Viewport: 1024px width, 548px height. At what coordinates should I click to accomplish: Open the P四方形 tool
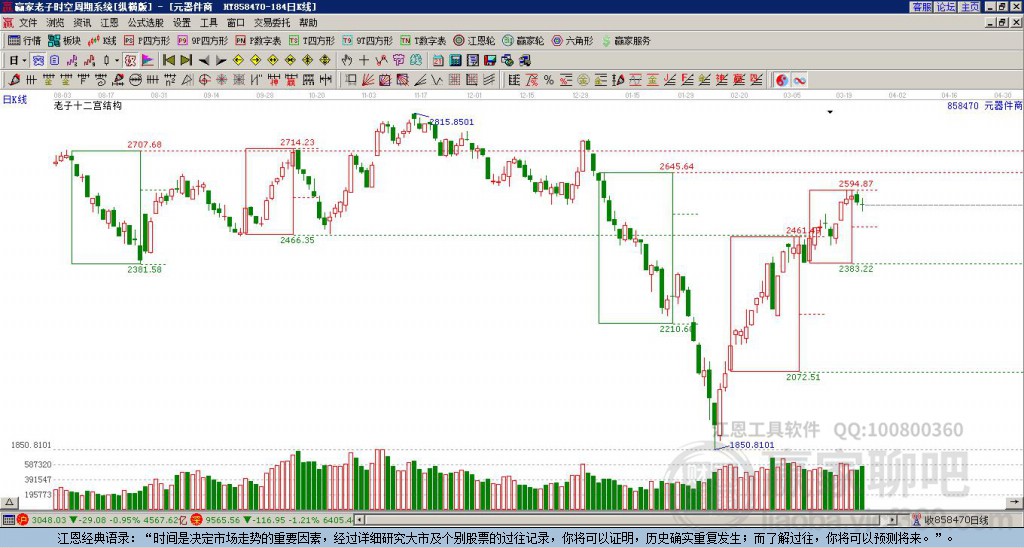[146, 40]
